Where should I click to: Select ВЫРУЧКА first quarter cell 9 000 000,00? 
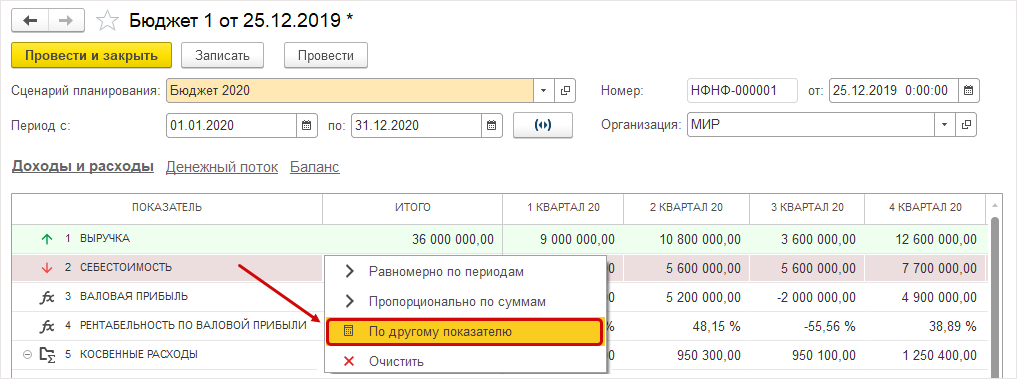563,239
